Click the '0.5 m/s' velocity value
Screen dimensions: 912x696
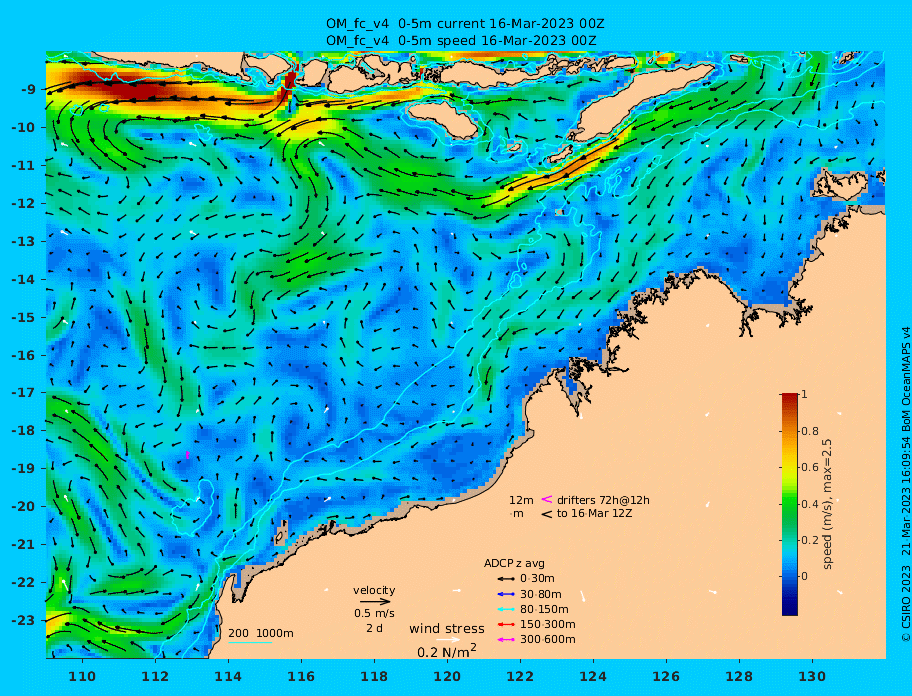tap(374, 613)
